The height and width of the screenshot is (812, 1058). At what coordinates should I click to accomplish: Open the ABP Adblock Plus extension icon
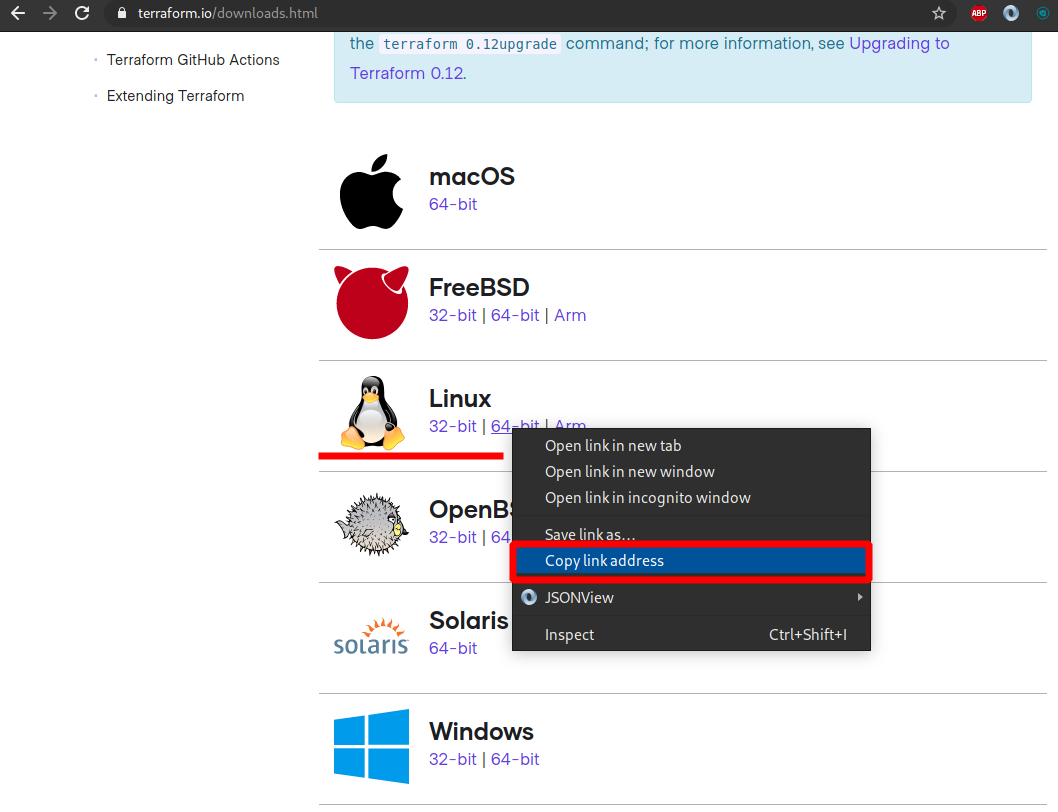(978, 13)
